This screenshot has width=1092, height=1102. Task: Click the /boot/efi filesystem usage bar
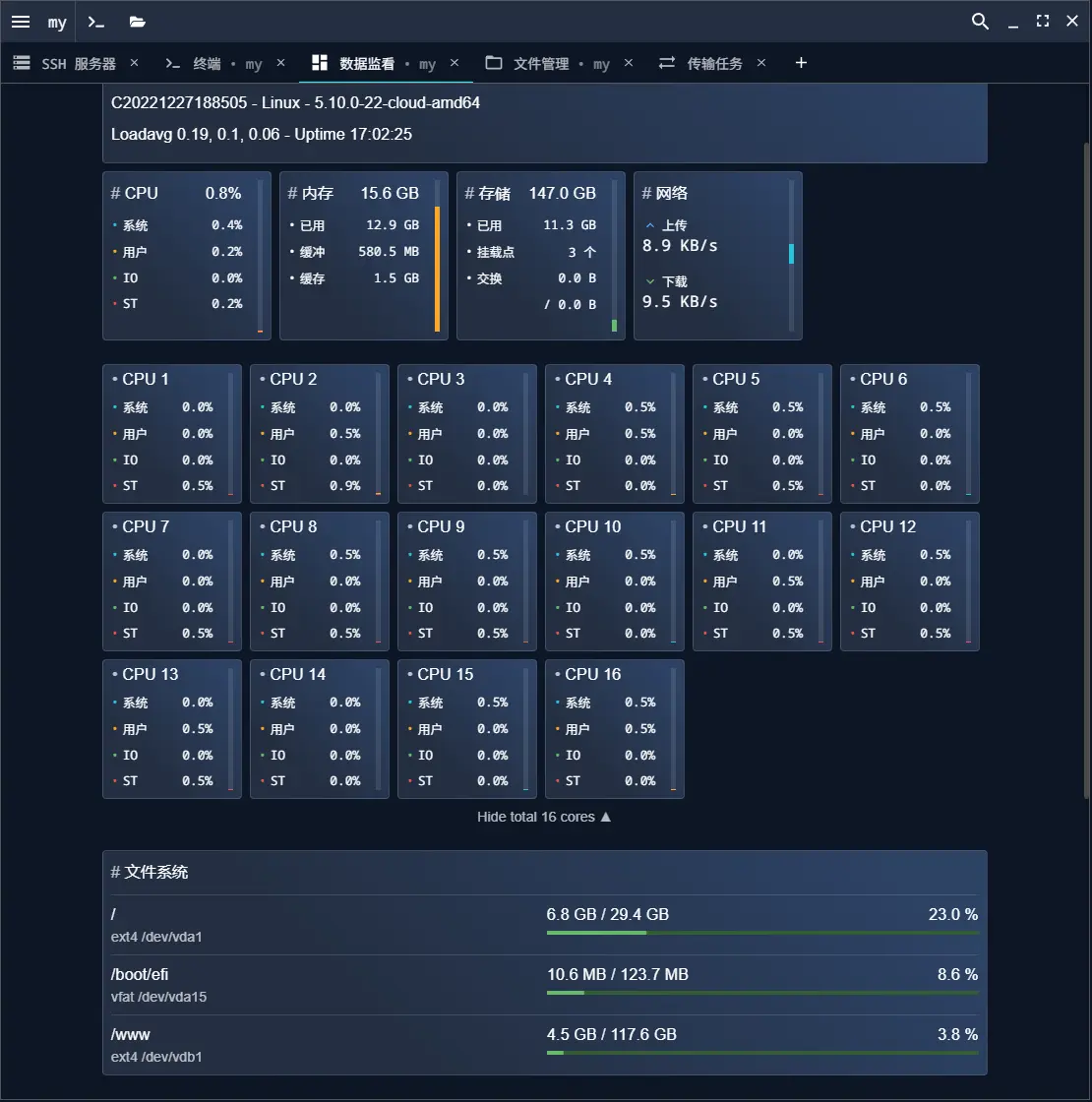(x=762, y=993)
